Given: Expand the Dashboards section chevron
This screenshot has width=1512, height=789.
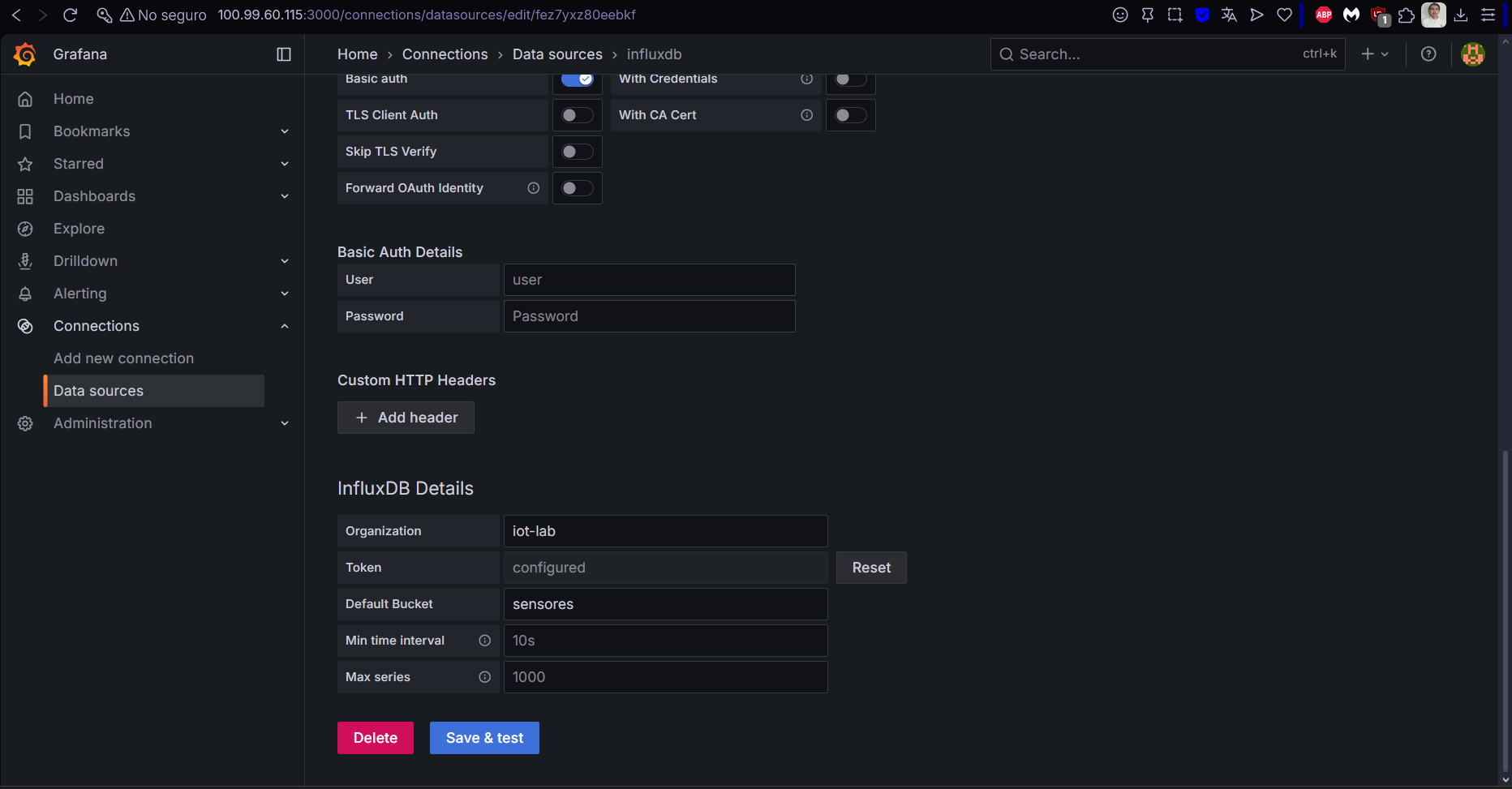Looking at the screenshot, I should [285, 196].
